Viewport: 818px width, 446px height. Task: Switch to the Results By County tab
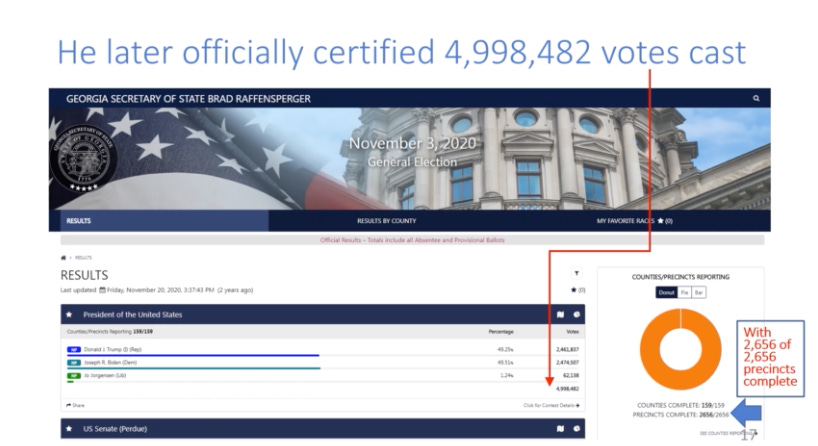387,221
